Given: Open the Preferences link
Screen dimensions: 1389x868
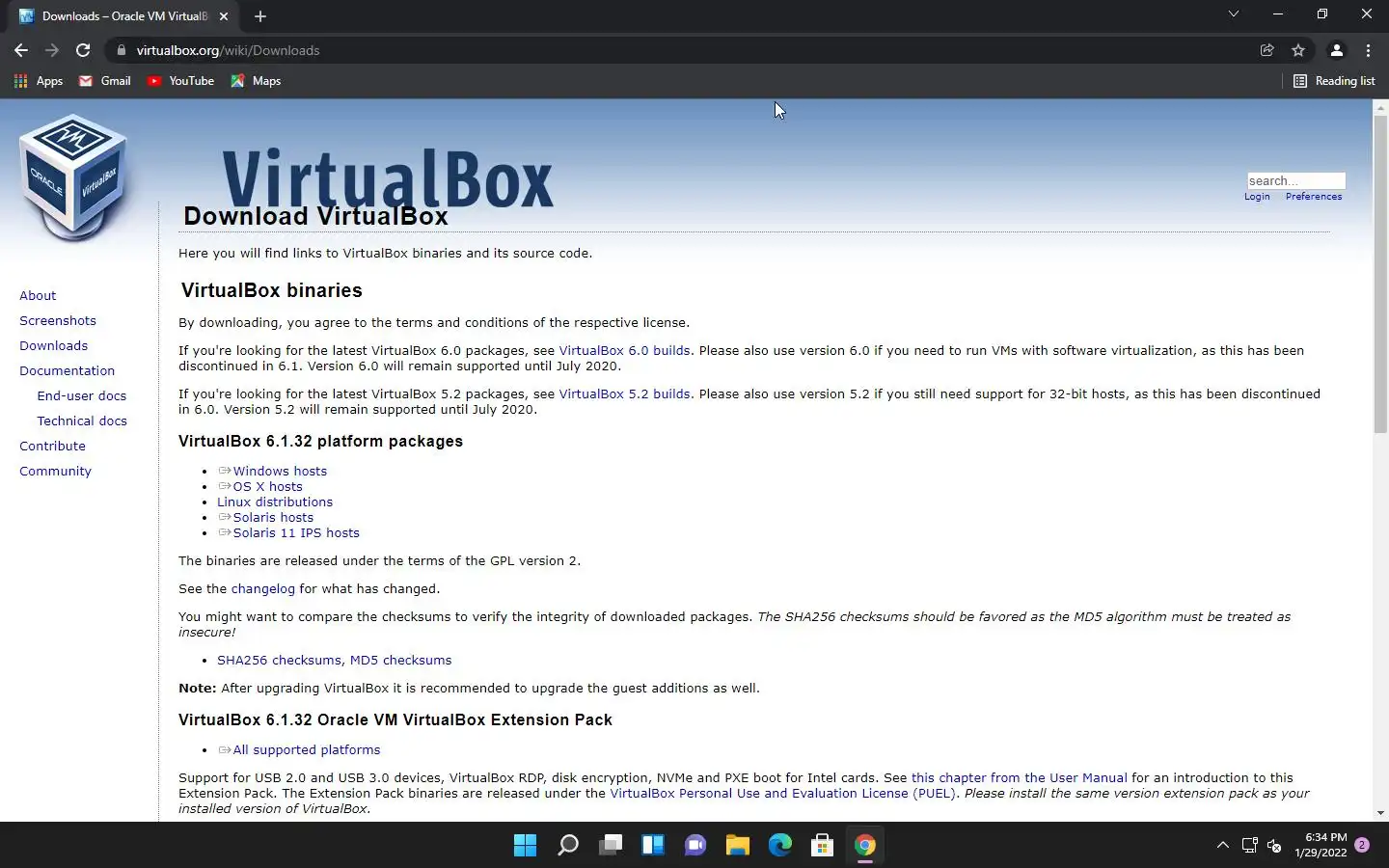Looking at the screenshot, I should pyautogui.click(x=1314, y=197).
